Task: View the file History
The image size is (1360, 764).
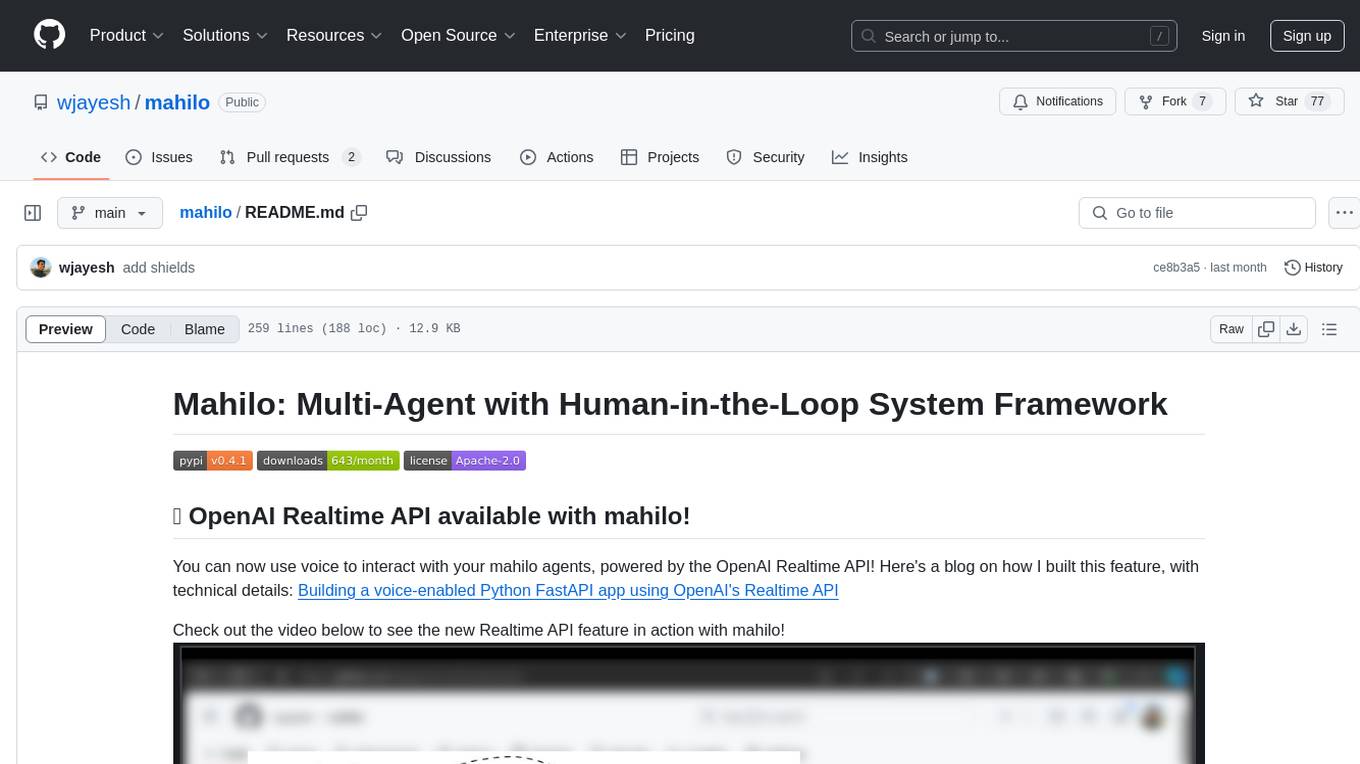Action: tap(1313, 268)
